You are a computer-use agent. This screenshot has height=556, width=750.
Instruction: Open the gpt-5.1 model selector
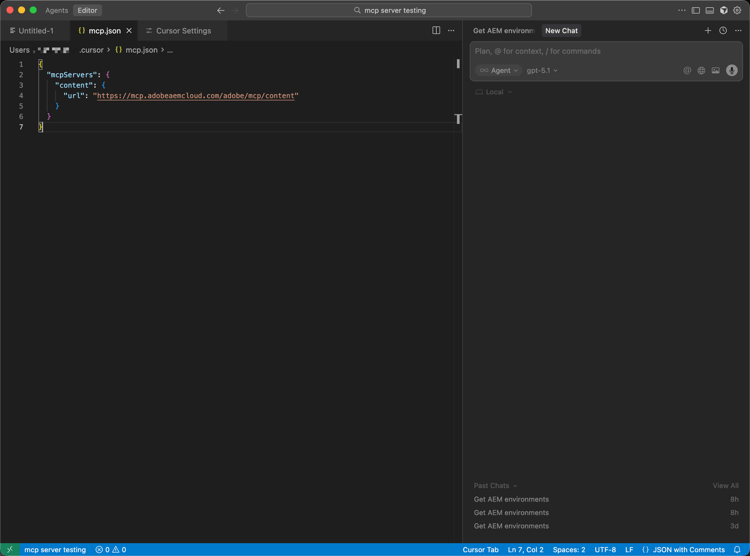[542, 71]
